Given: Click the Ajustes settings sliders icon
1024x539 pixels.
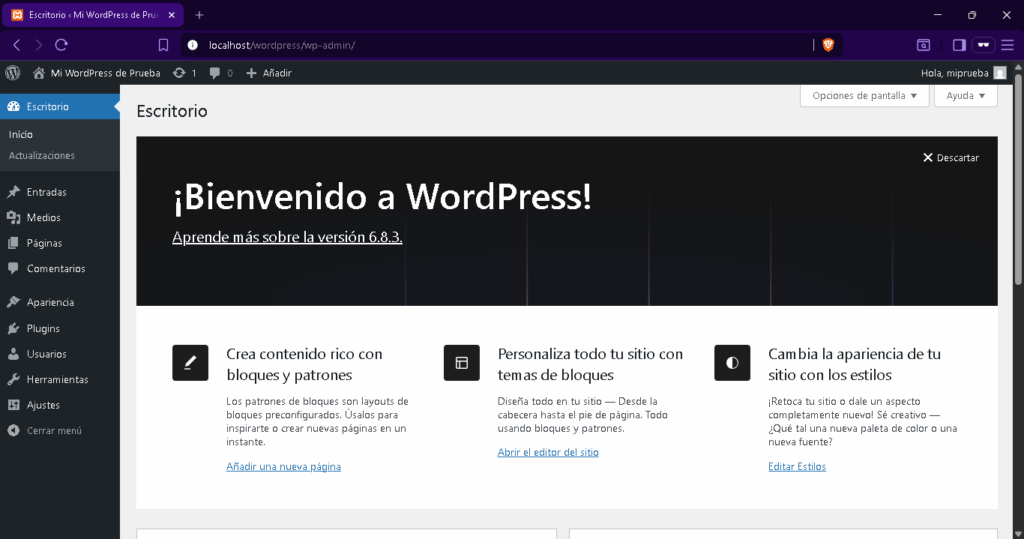Looking at the screenshot, I should 14,405.
